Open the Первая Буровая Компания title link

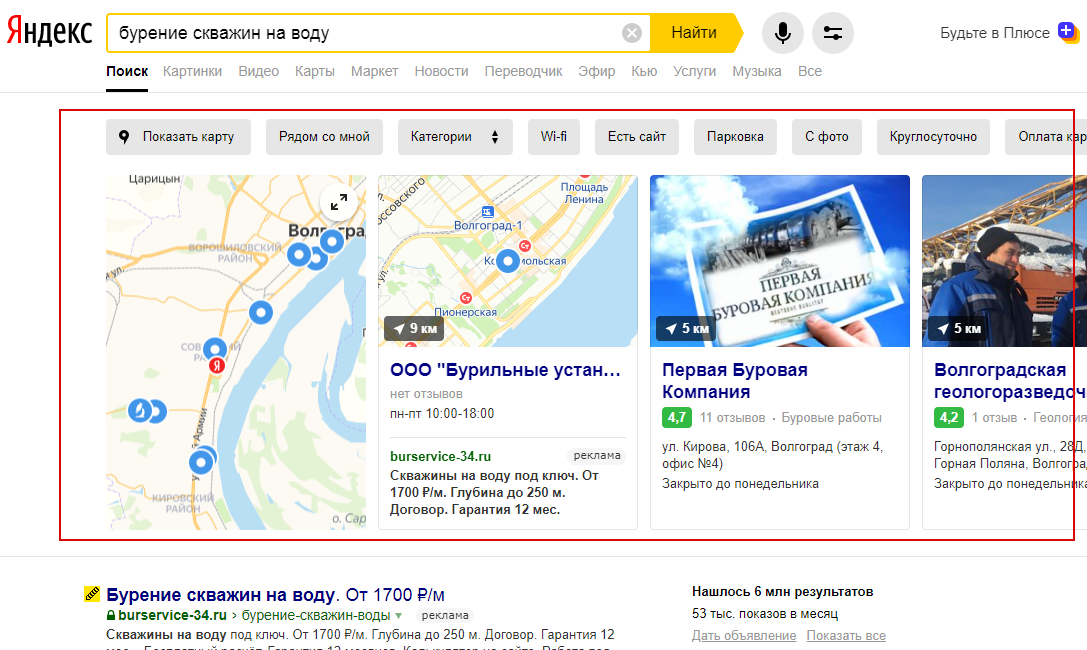click(735, 380)
